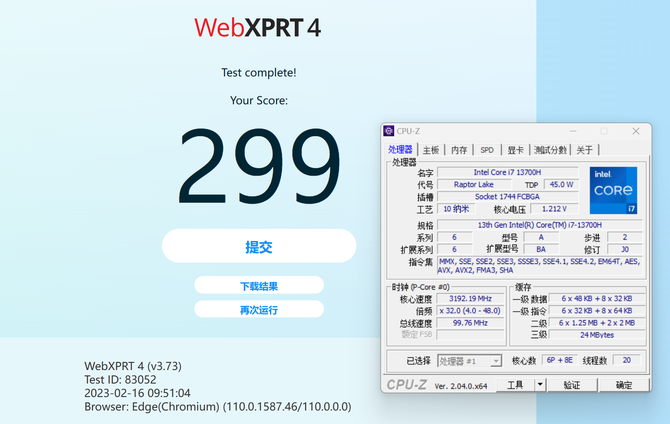Switch to the 主板 tab in CPU-Z
Image resolution: width=670 pixels, height=424 pixels.
coord(431,150)
